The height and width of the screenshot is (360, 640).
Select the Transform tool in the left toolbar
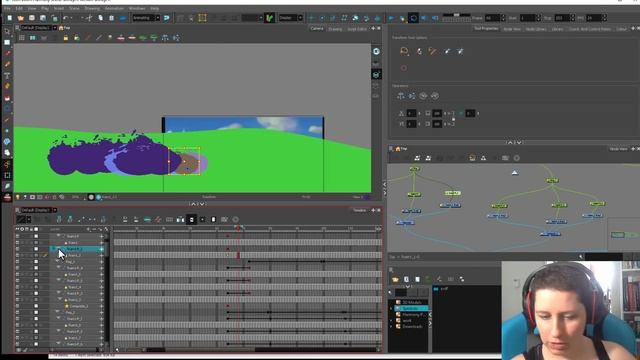pos(7,176)
